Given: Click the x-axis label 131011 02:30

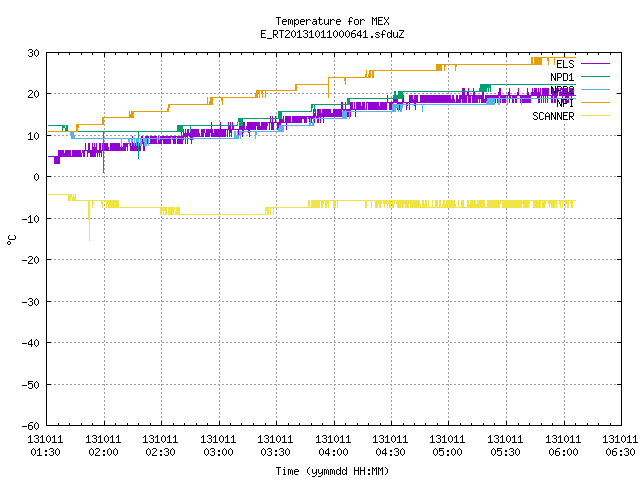Looking at the screenshot, I should (160, 446).
